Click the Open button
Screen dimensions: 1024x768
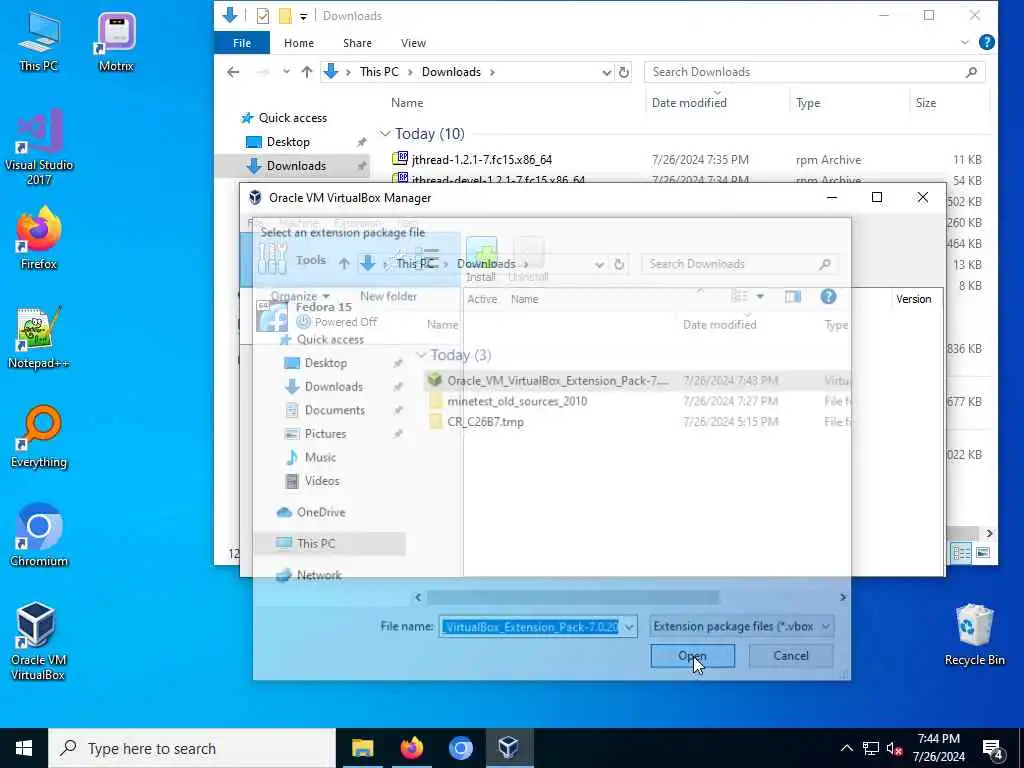pos(692,656)
